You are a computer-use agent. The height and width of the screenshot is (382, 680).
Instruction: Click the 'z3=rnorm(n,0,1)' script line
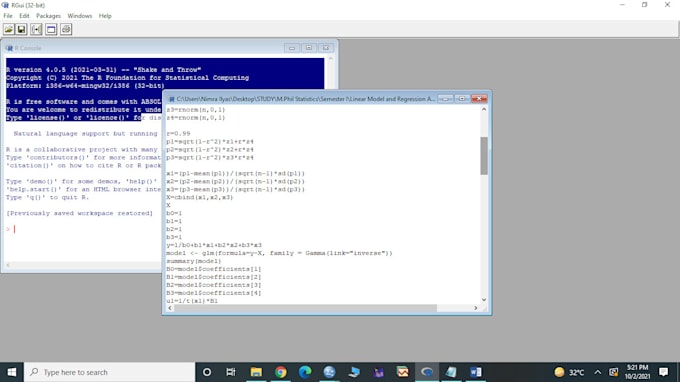pyautogui.click(x=196, y=110)
